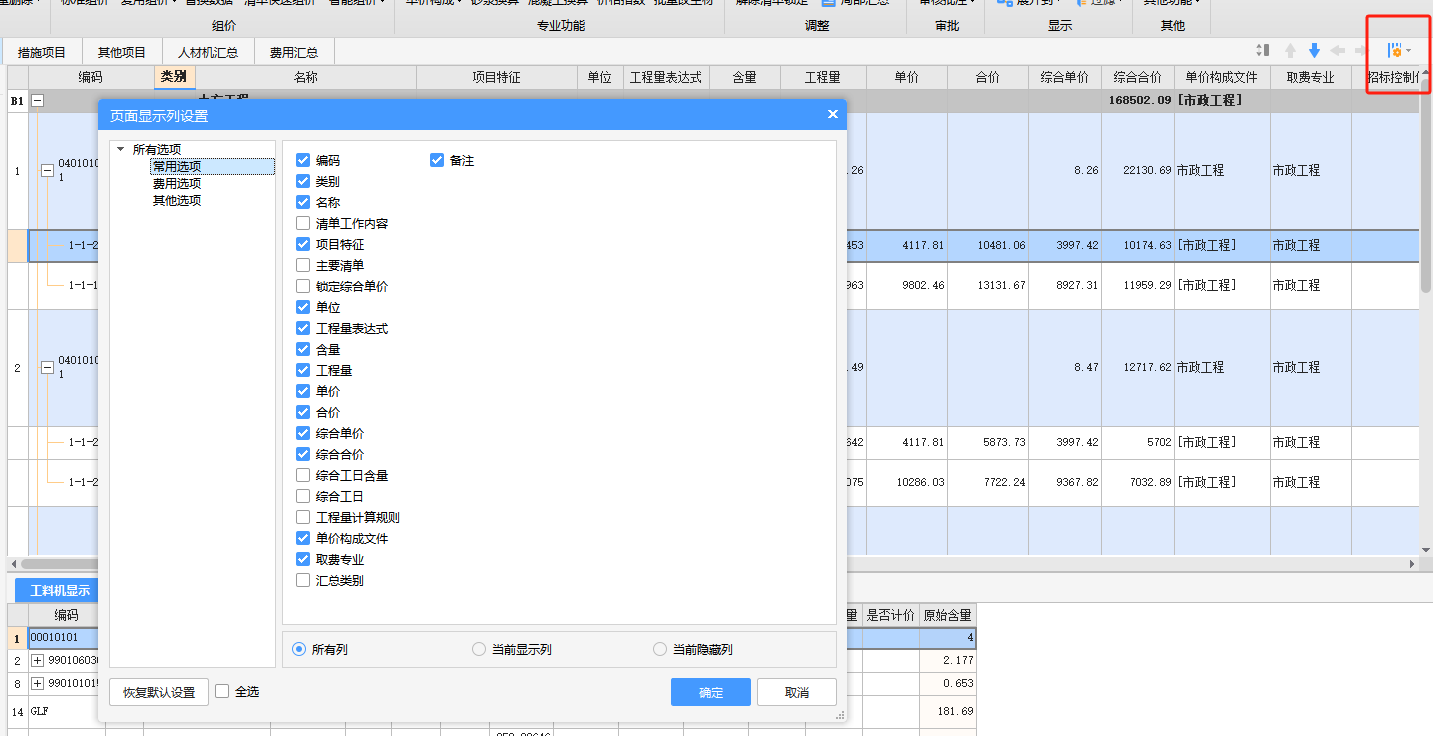Collapse the B1 row minus box
This screenshot has height=736, width=1433.
pos(38,100)
